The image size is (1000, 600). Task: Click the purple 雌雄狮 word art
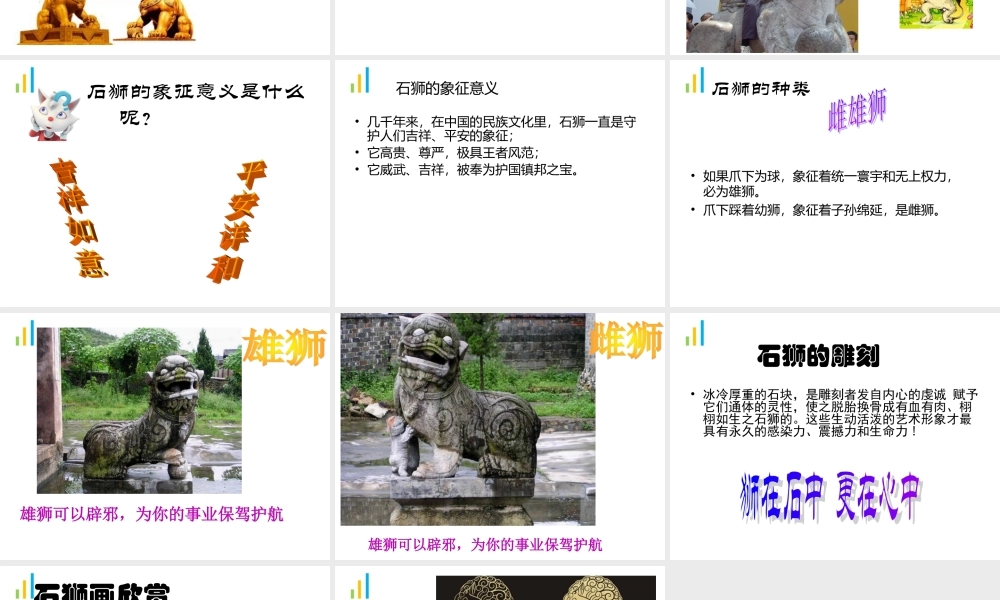pos(857,110)
